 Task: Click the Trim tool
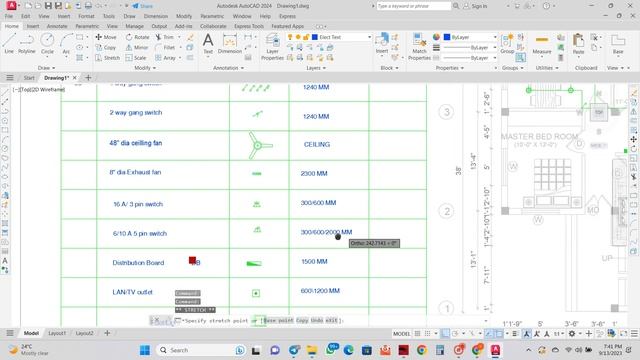(x=164, y=37)
